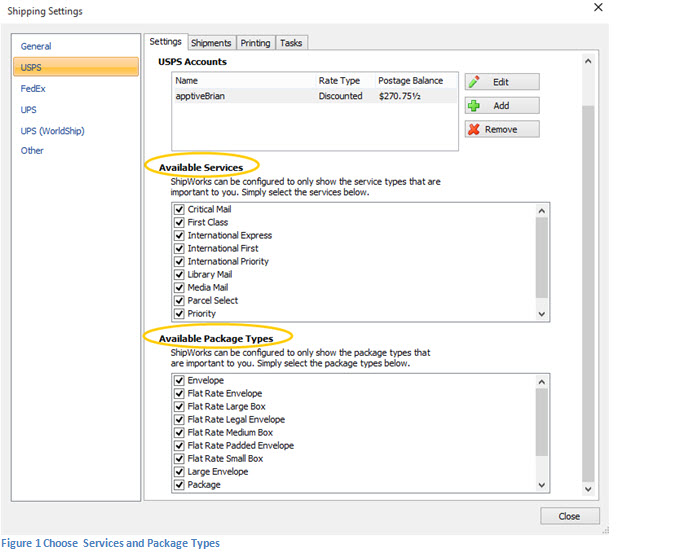Viewport: 673px width, 553px height.
Task: Toggle Flat Rate Legal Envelope checkbox
Action: (x=179, y=419)
